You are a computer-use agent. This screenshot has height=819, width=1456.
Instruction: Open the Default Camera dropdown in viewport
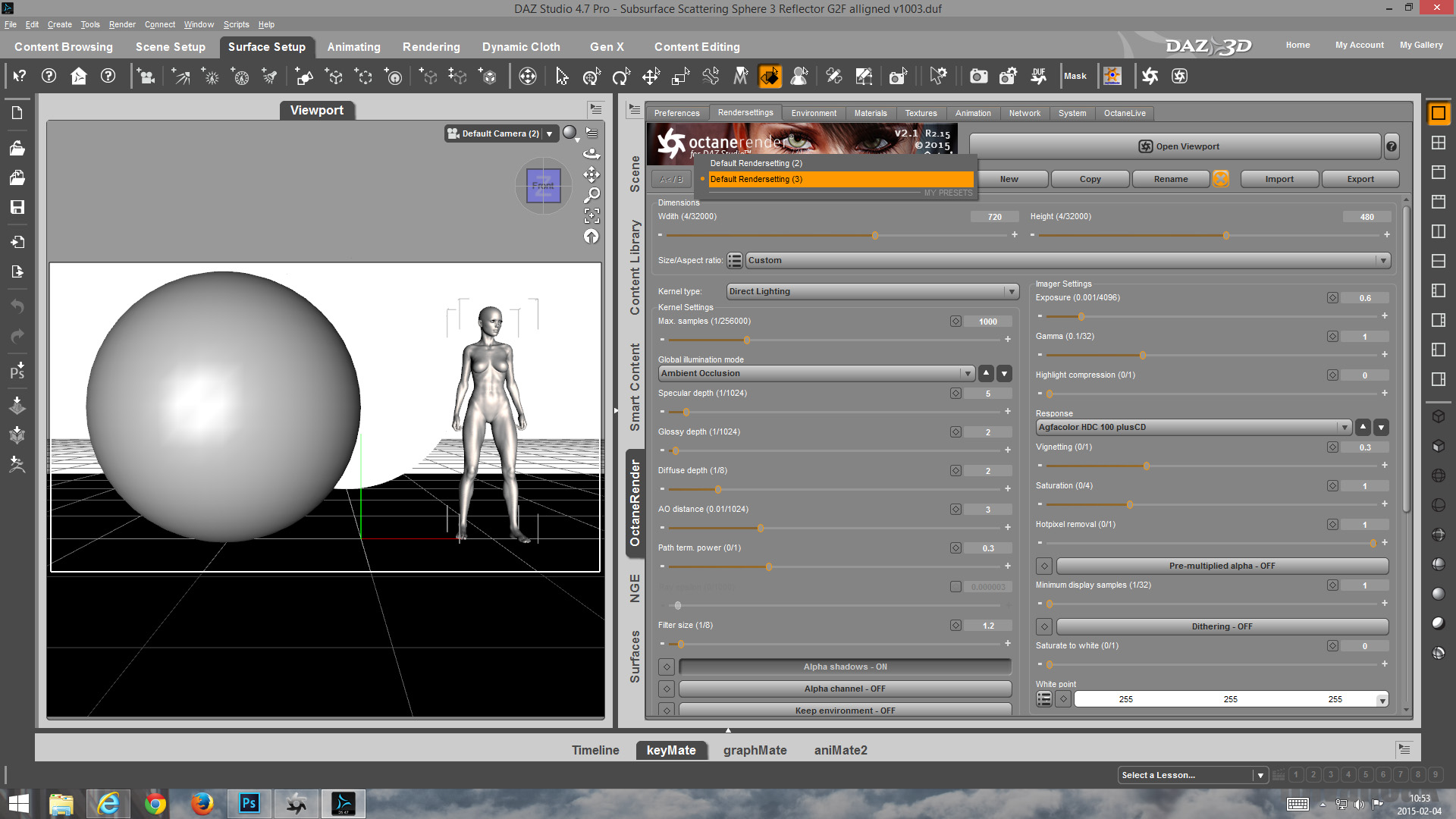[501, 133]
